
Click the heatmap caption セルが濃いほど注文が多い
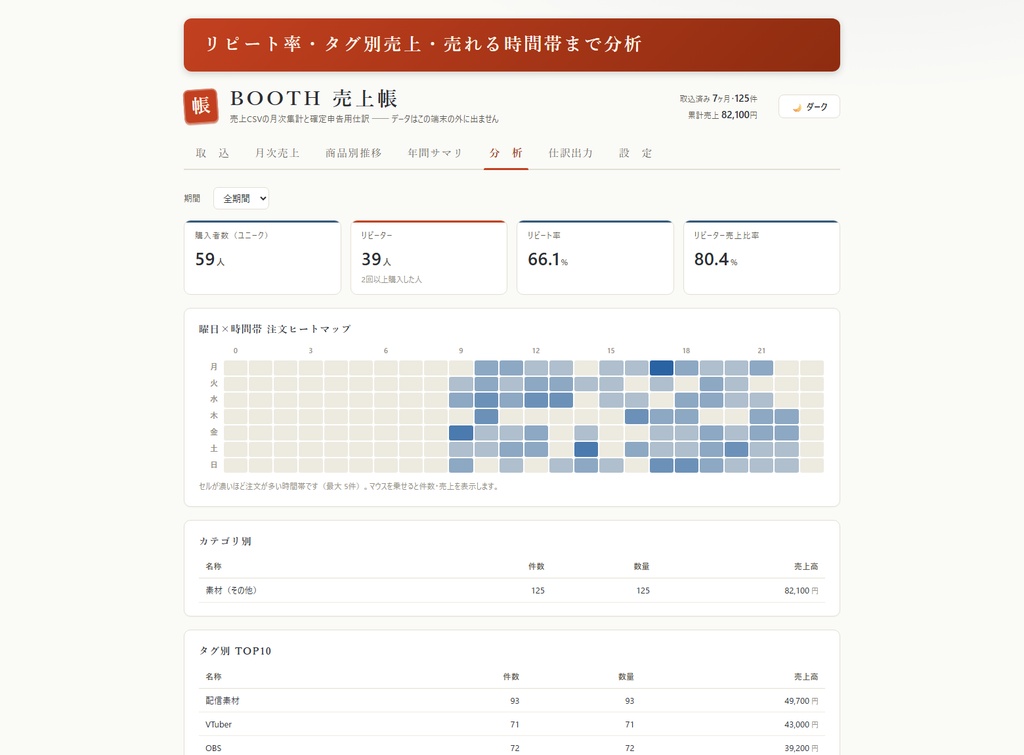(349, 487)
